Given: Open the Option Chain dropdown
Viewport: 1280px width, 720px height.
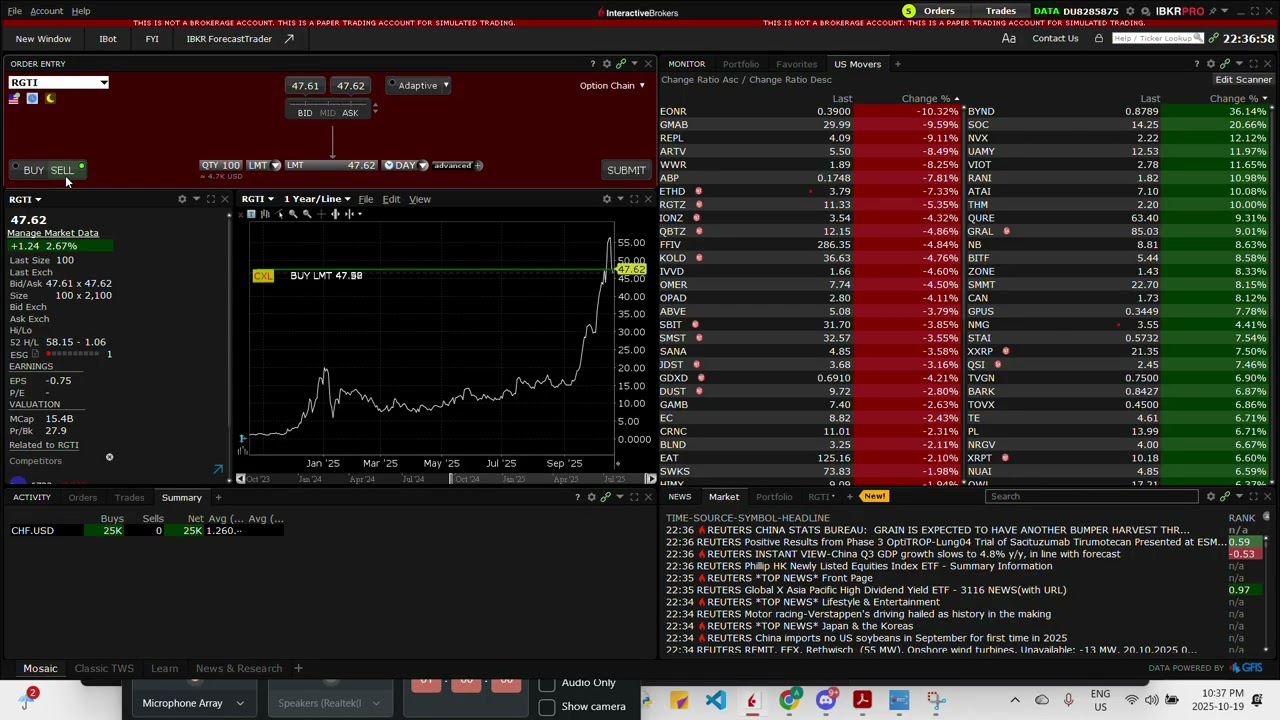Looking at the screenshot, I should coord(612,85).
